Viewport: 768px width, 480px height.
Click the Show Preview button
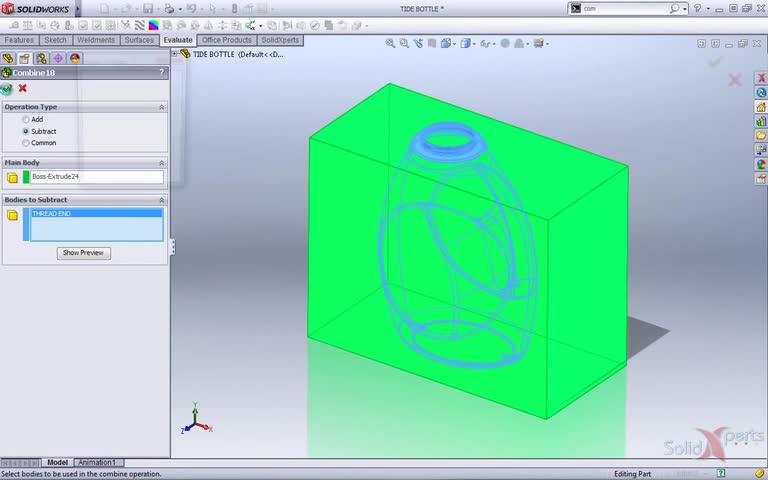[83, 253]
